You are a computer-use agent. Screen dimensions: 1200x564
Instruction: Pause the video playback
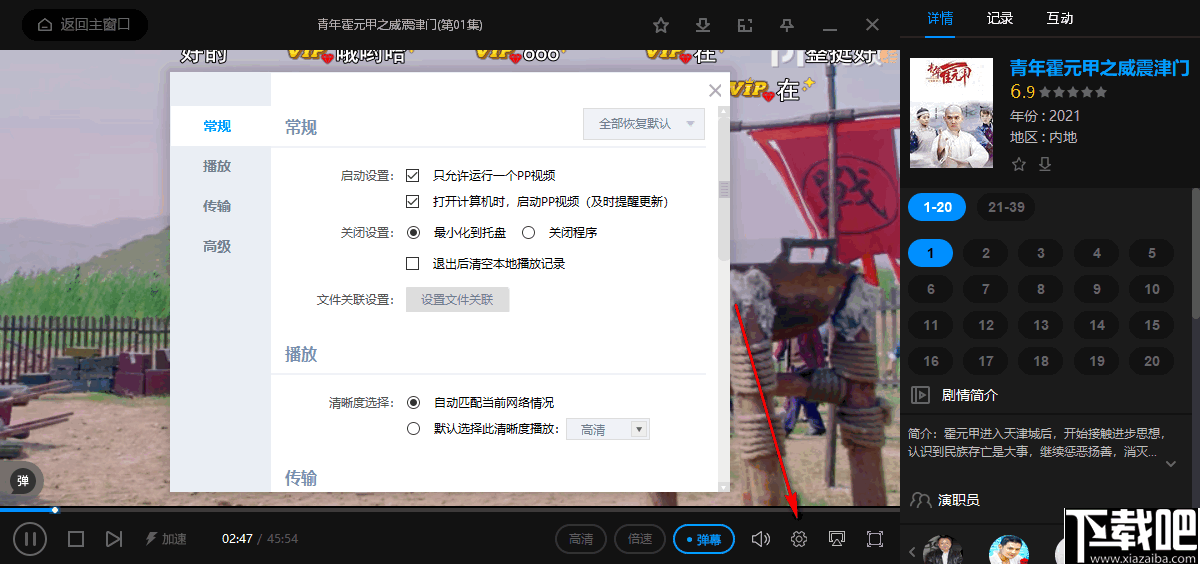[30, 539]
